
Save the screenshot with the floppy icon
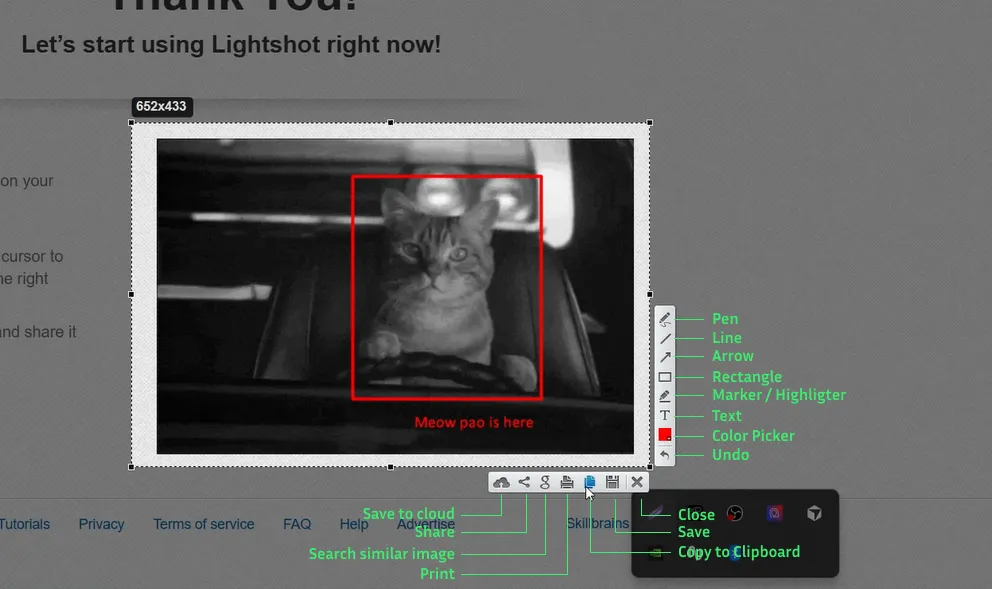pyautogui.click(x=612, y=483)
